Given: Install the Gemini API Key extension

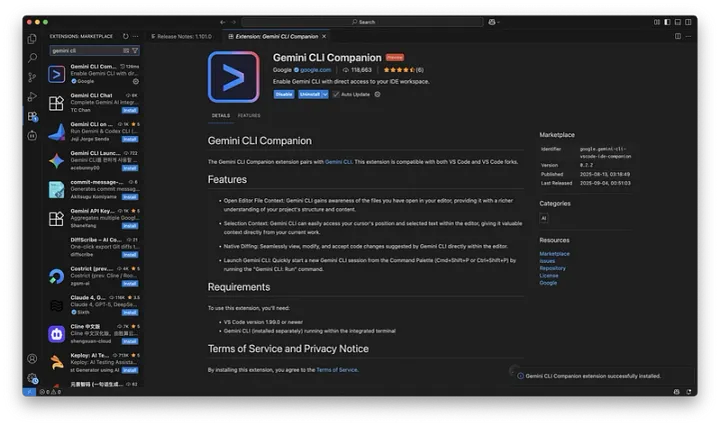Looking at the screenshot, I should (x=129, y=226).
